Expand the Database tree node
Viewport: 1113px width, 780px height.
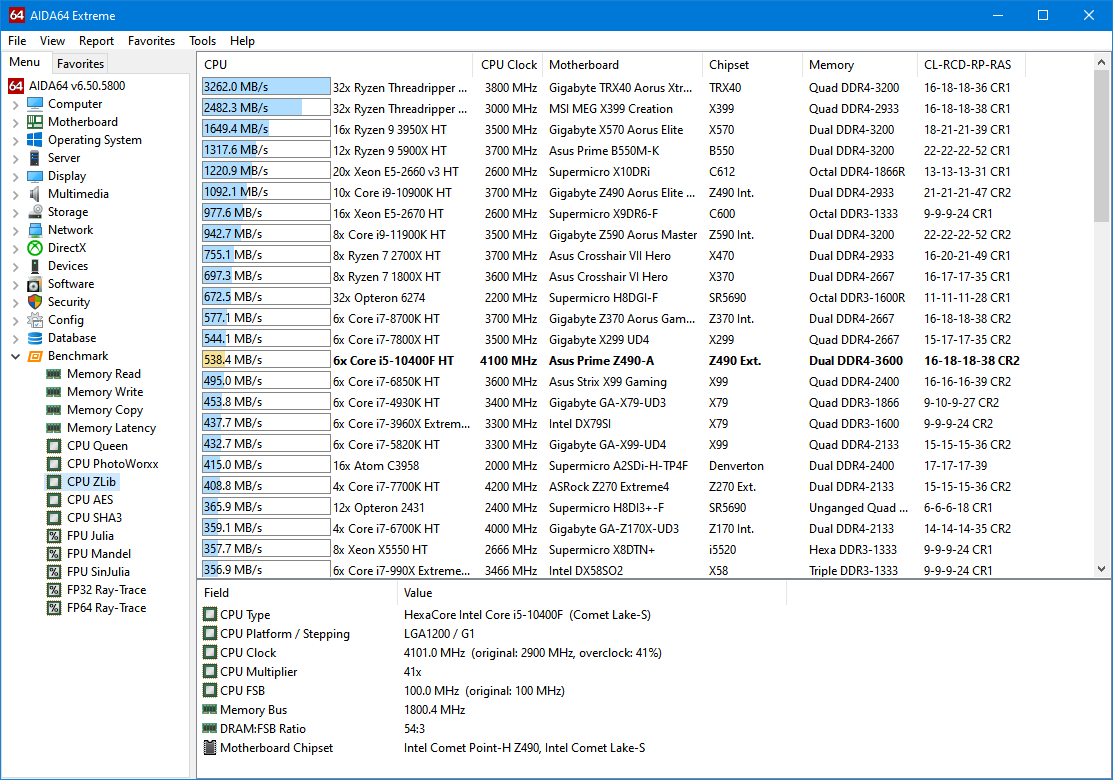click(x=16, y=339)
